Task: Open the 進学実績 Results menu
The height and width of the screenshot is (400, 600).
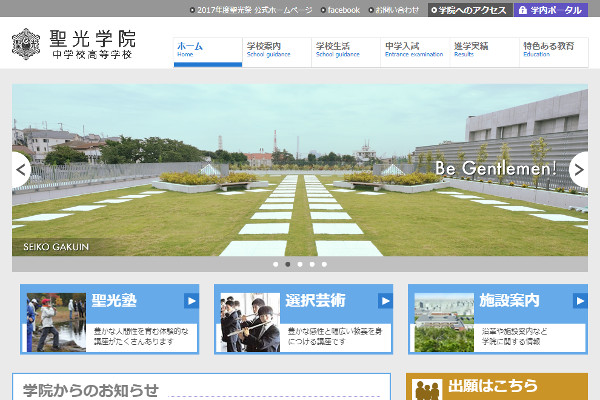Action: coord(484,52)
